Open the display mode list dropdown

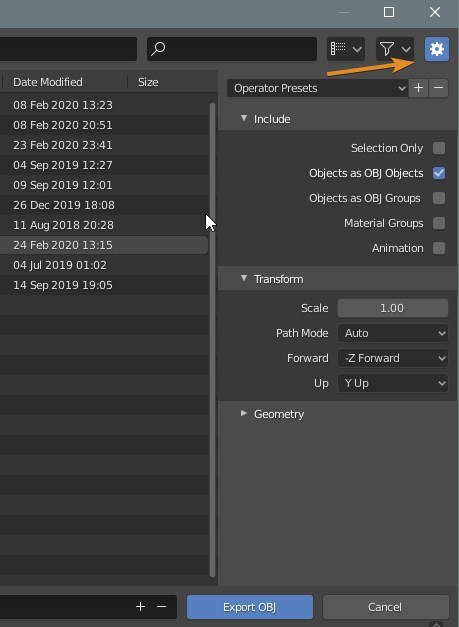[346, 49]
